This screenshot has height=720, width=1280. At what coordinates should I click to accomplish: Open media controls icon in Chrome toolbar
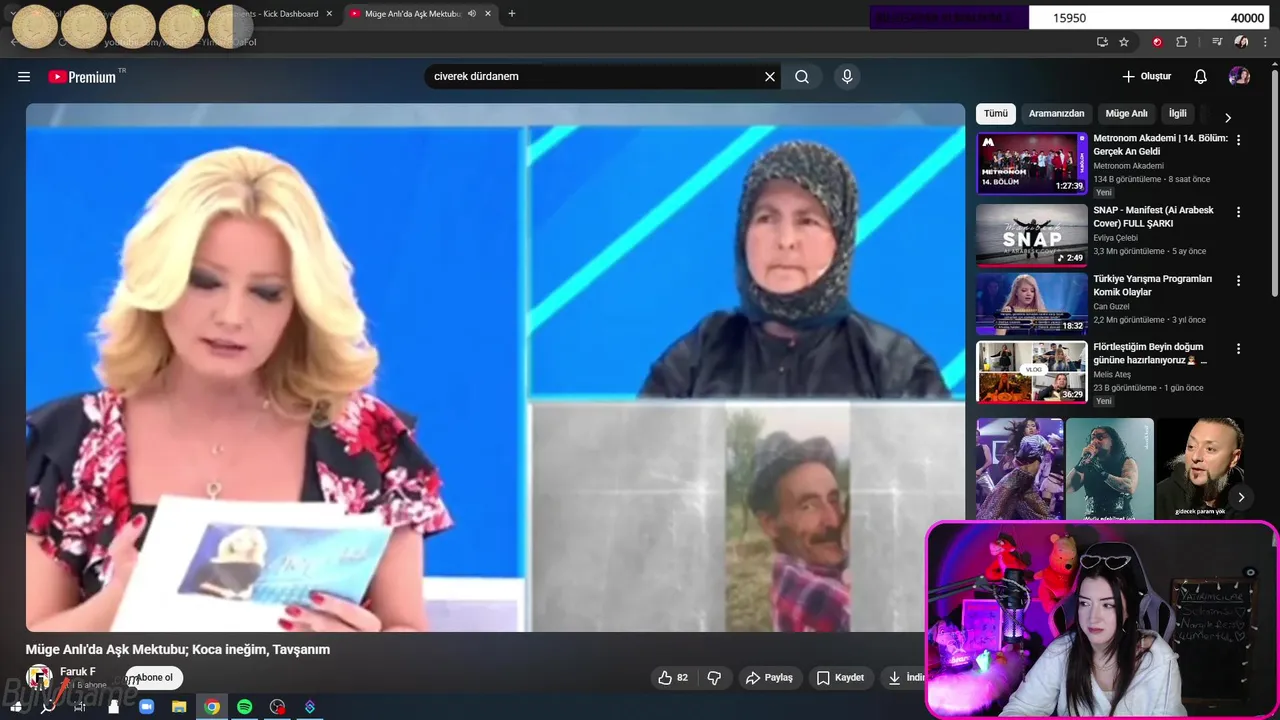click(1217, 42)
